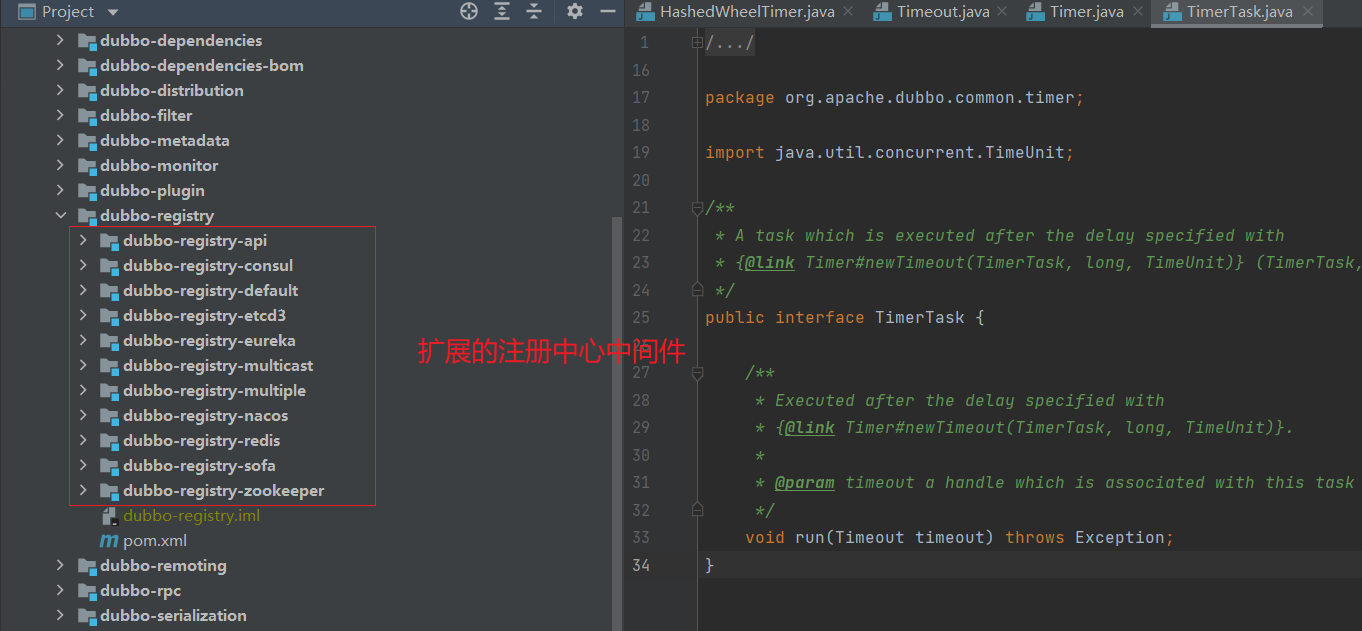Expand dubbo-filter folder
1362x631 pixels.
tap(60, 115)
